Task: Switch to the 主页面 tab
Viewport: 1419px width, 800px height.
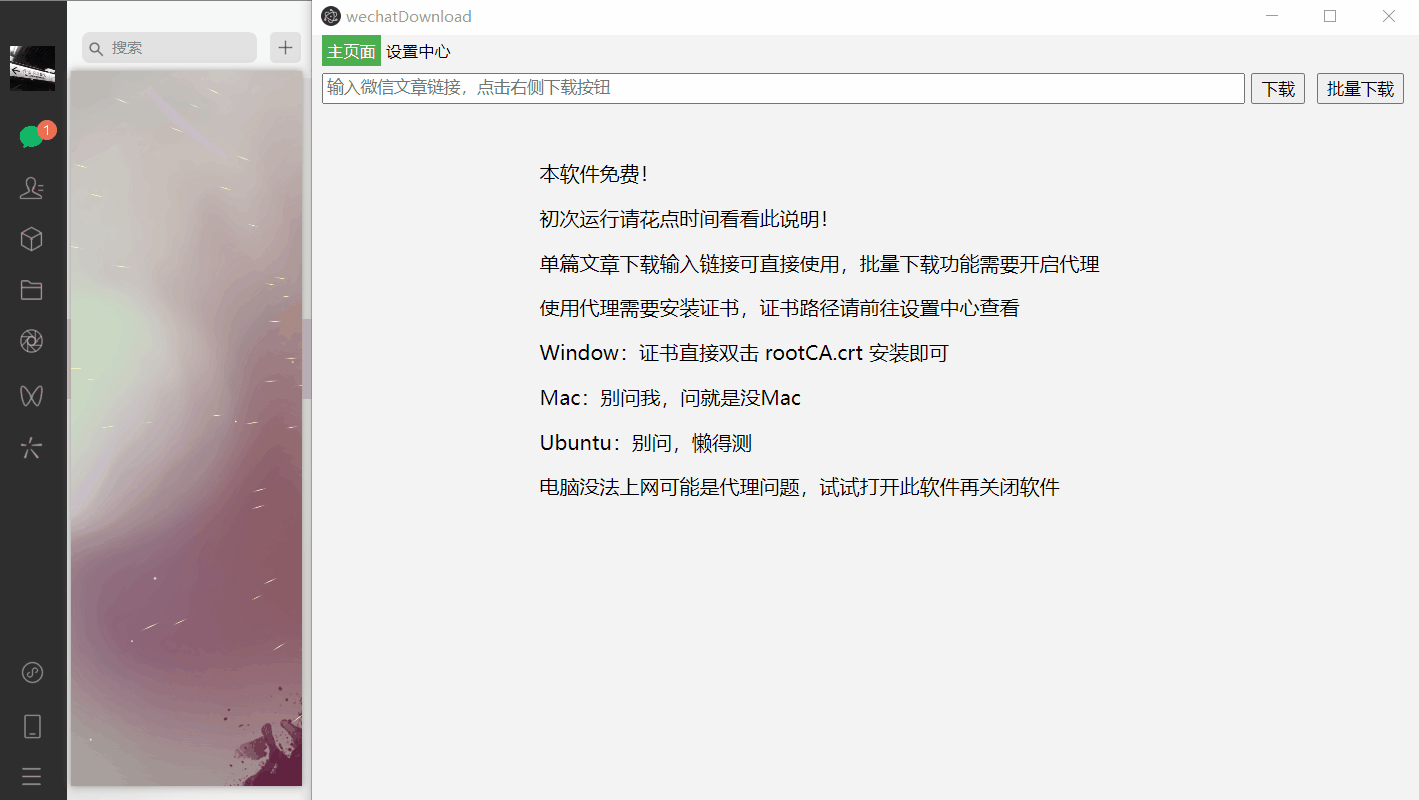Action: click(351, 52)
